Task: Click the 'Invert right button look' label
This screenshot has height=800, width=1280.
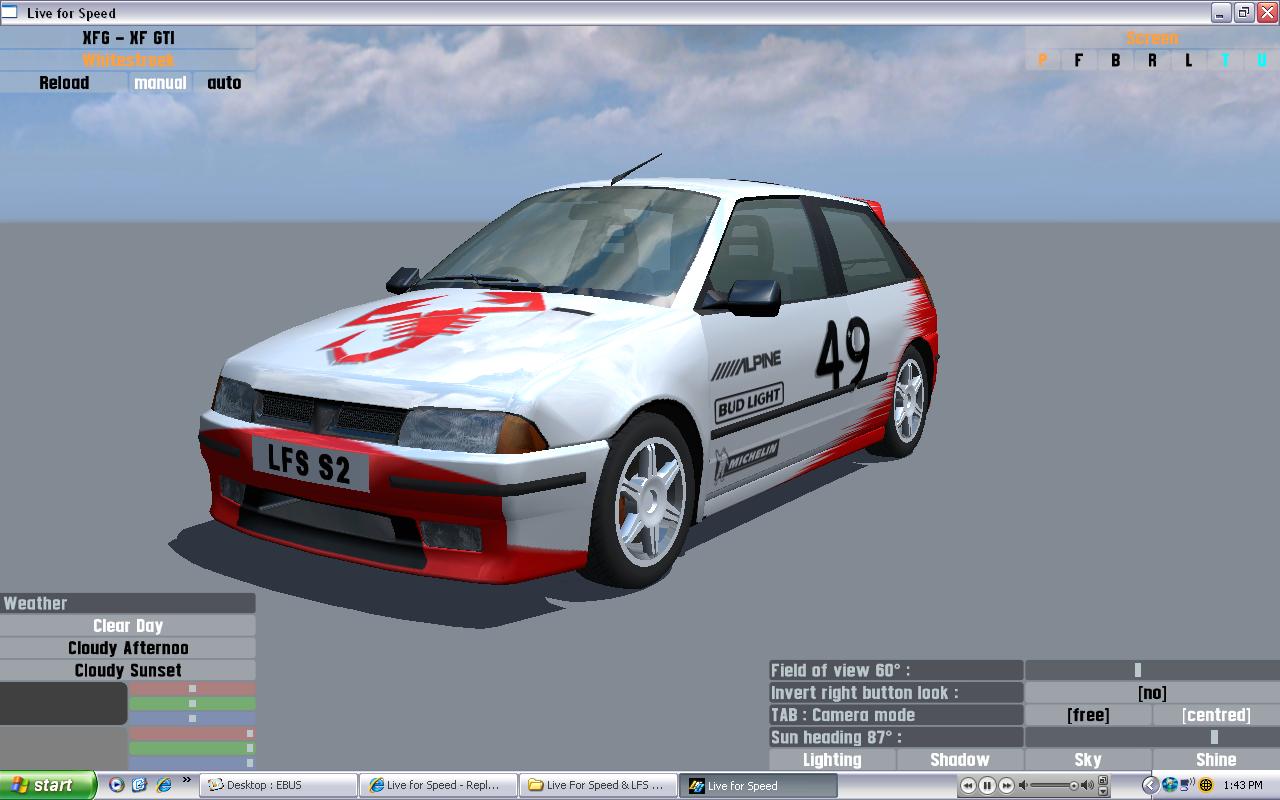Action: [896, 692]
